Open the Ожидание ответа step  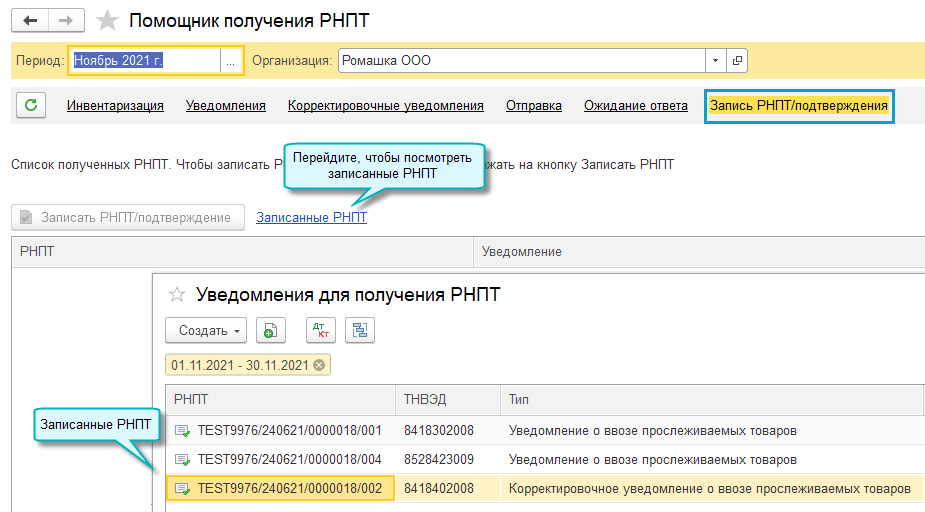635,105
